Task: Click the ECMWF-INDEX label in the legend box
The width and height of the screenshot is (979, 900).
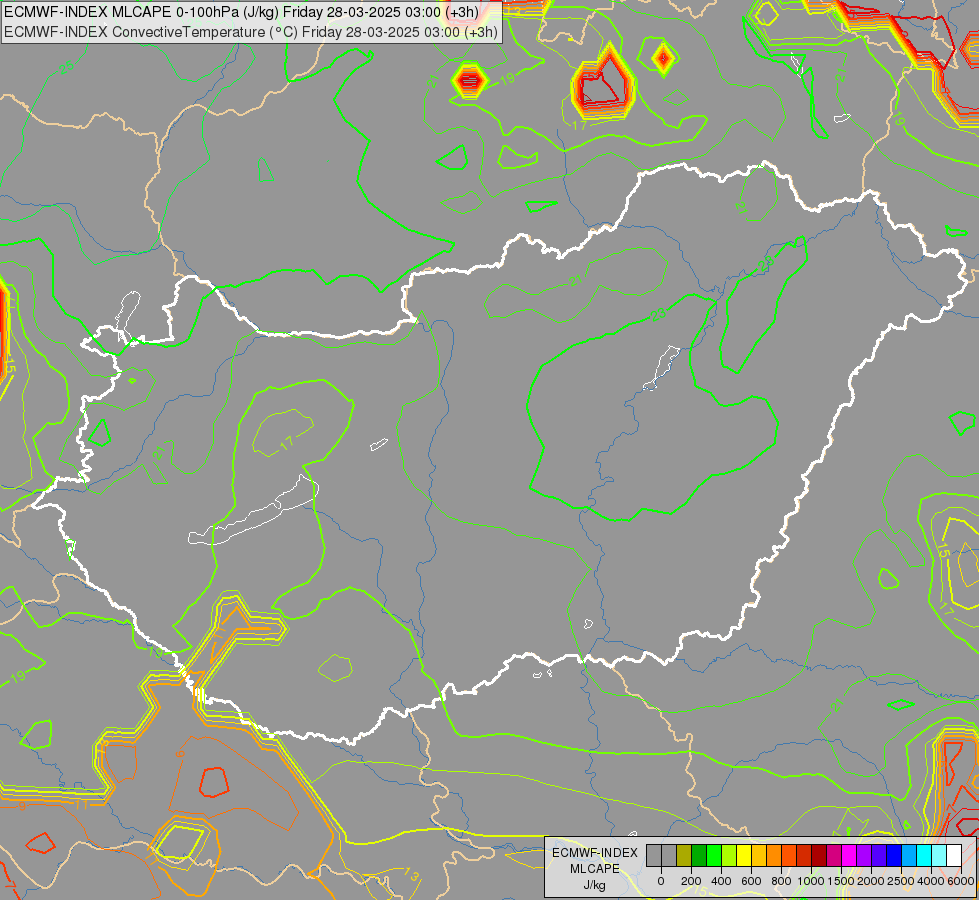Action: pos(595,853)
